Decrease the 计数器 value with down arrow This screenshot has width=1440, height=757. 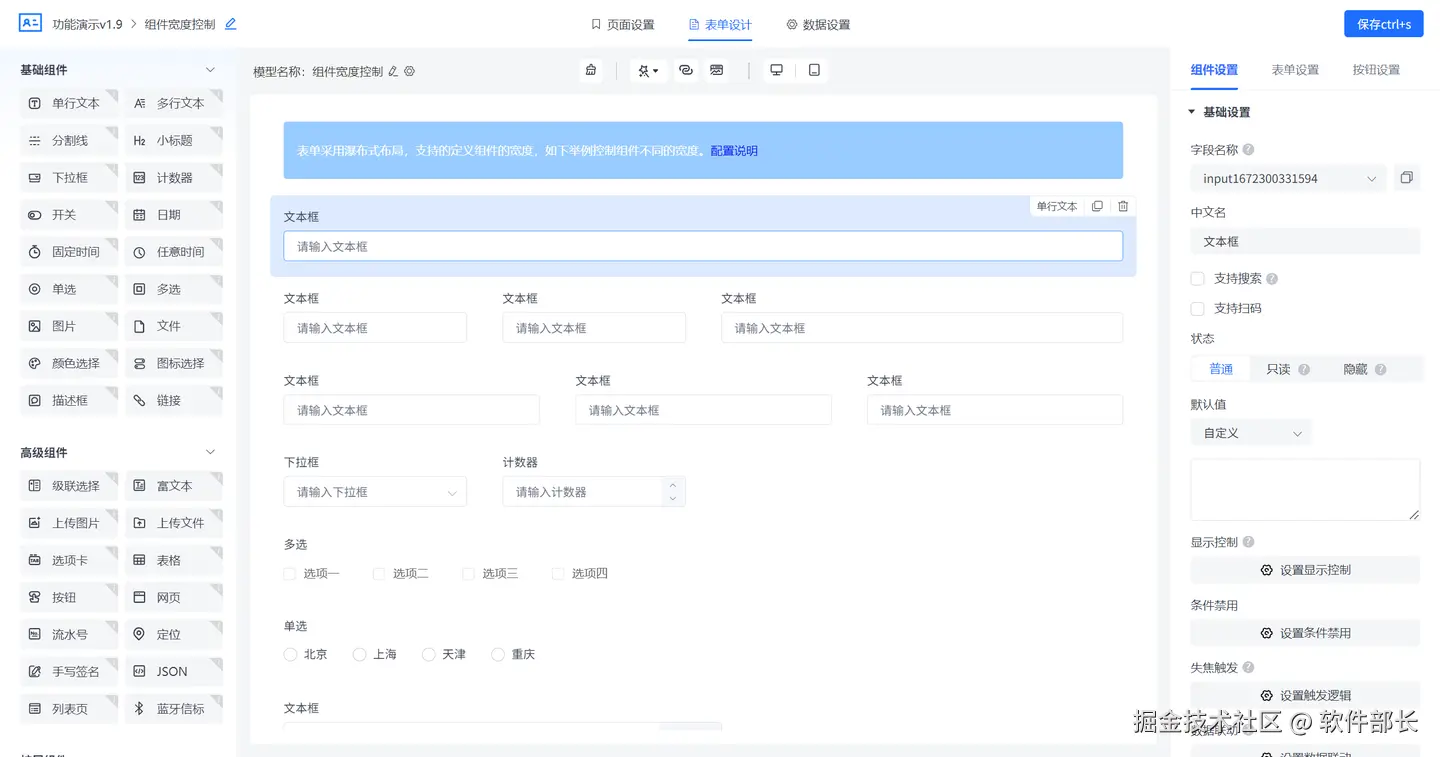pos(672,499)
